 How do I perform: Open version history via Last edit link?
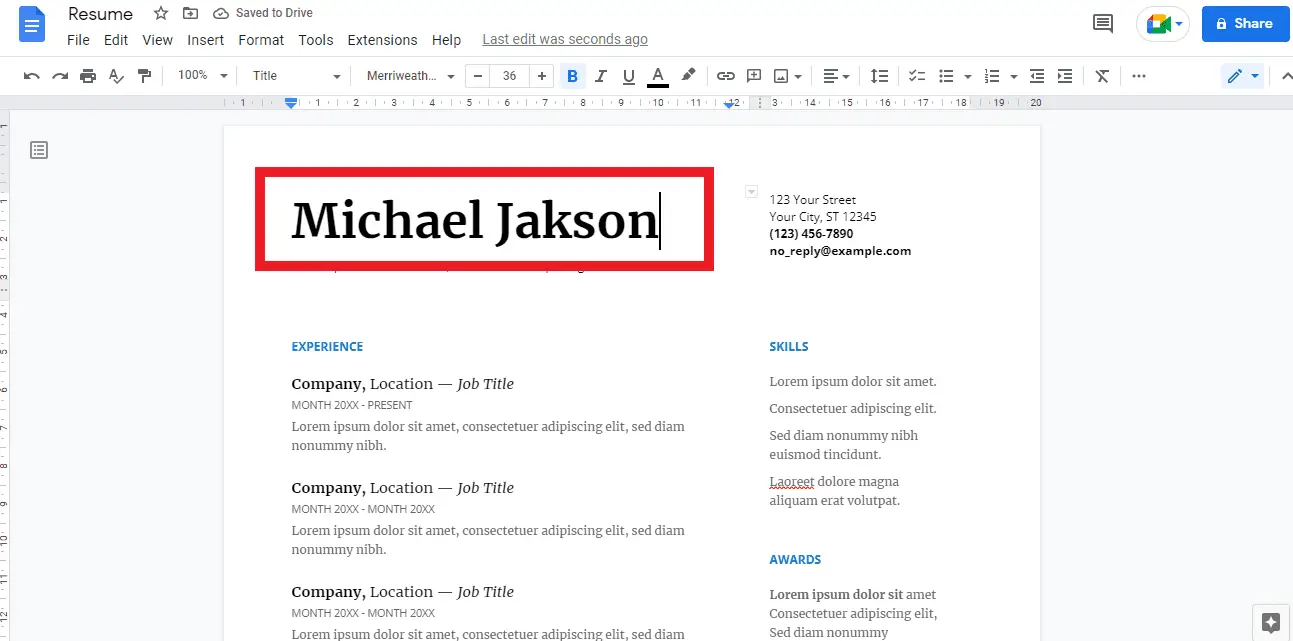pyautogui.click(x=564, y=39)
